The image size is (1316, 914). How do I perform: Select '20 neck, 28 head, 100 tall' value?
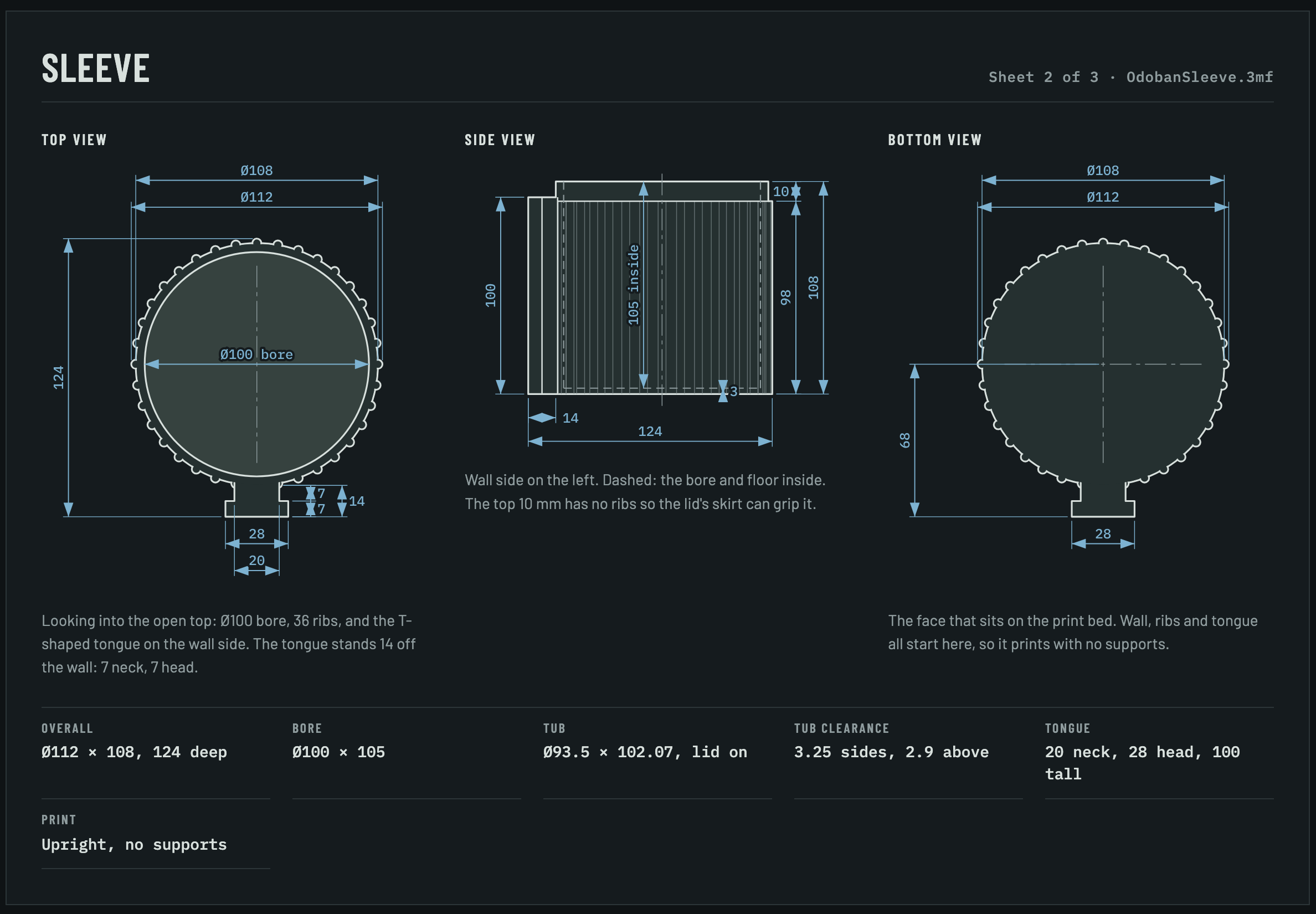[1142, 763]
